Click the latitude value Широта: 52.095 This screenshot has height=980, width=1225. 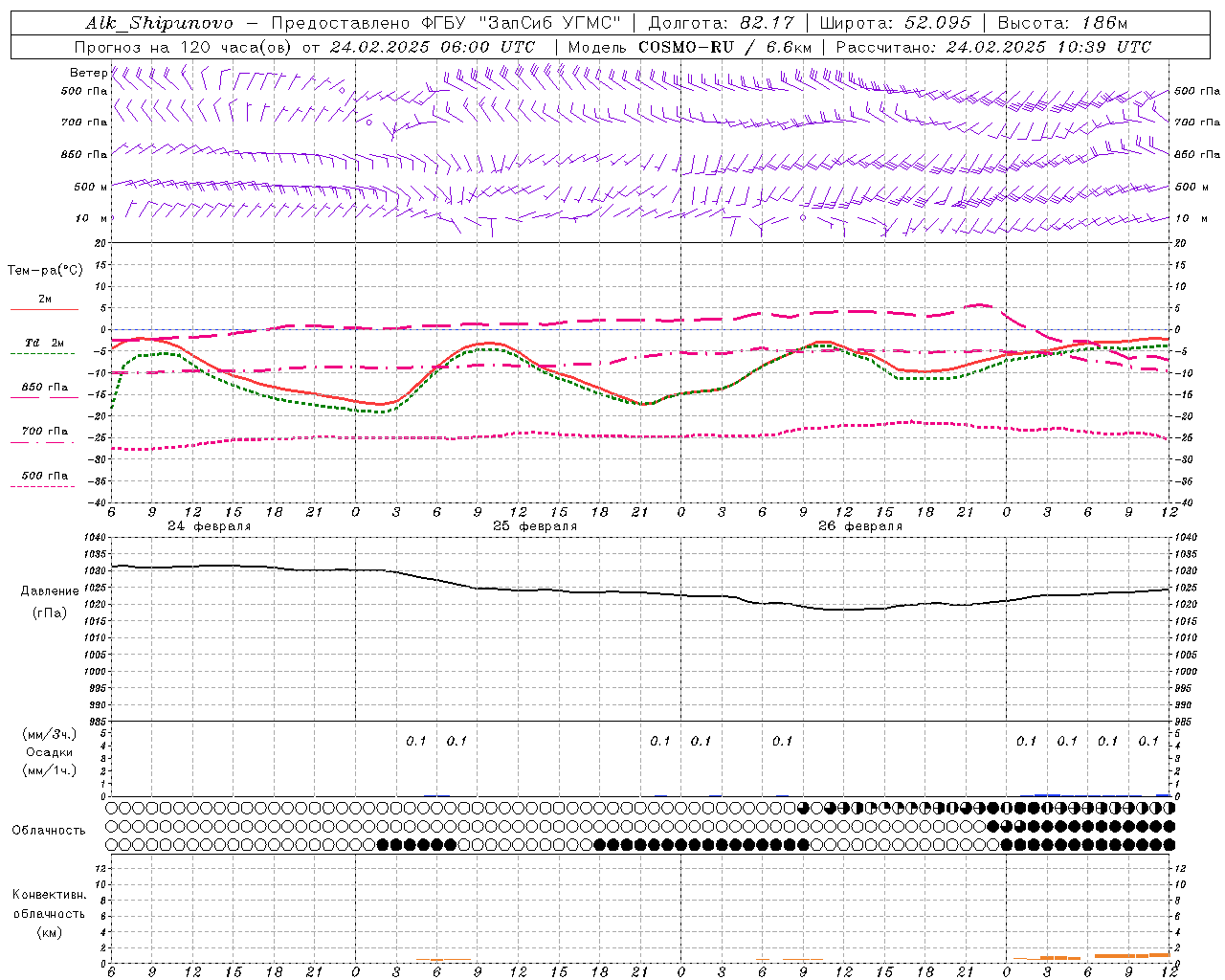click(896, 23)
